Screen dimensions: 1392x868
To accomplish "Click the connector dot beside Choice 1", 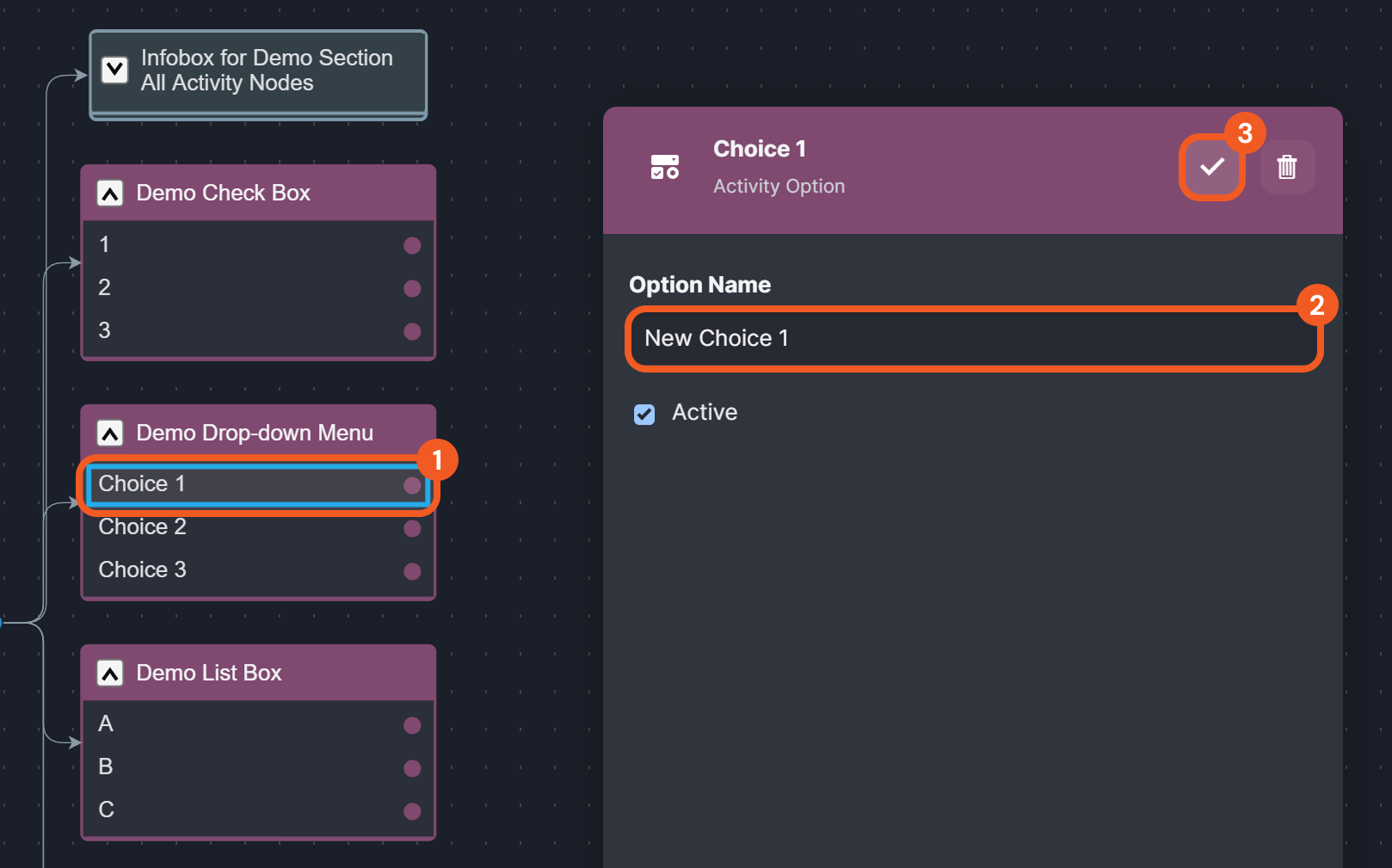I will click(412, 485).
